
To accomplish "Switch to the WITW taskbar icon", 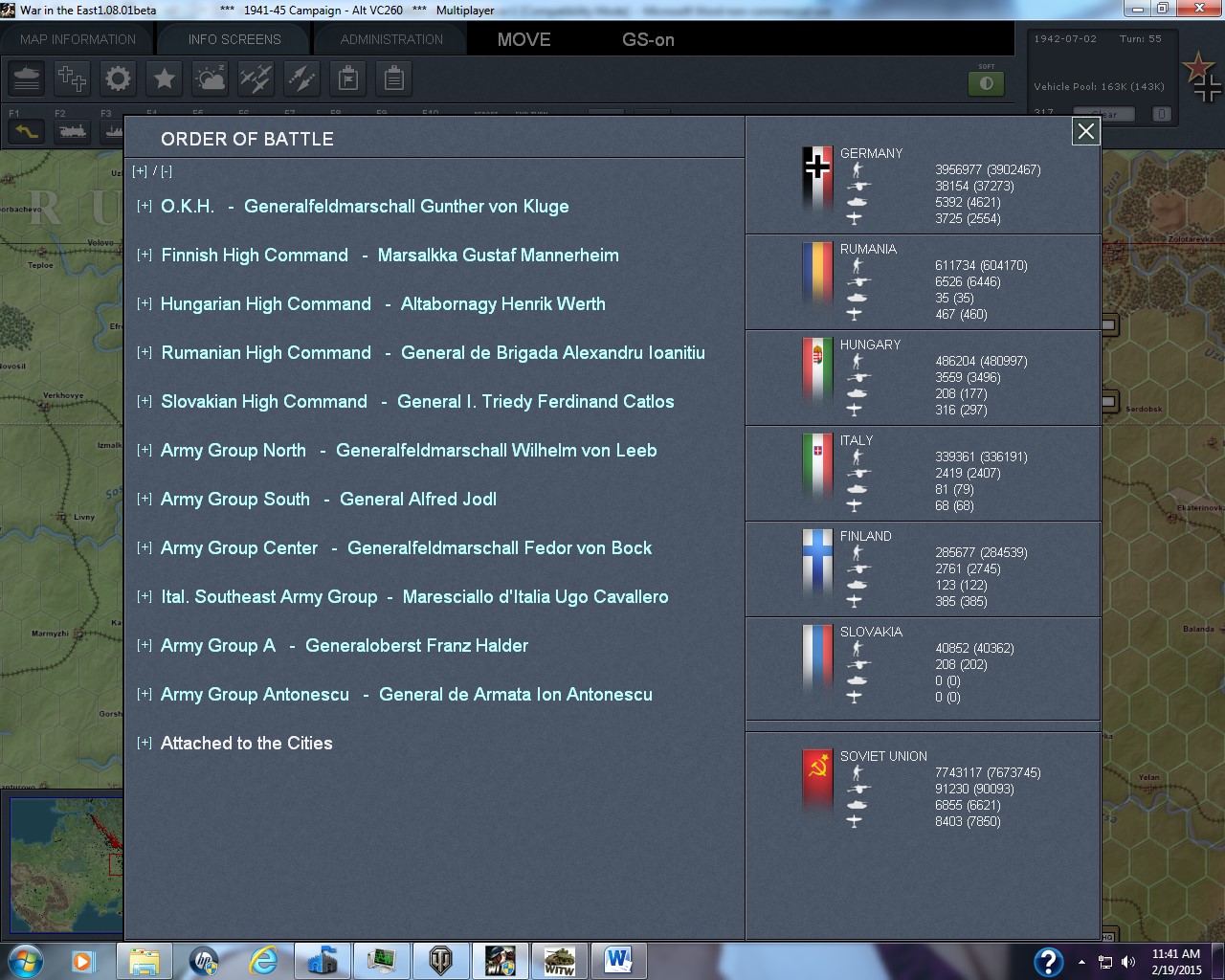I will (x=559, y=961).
